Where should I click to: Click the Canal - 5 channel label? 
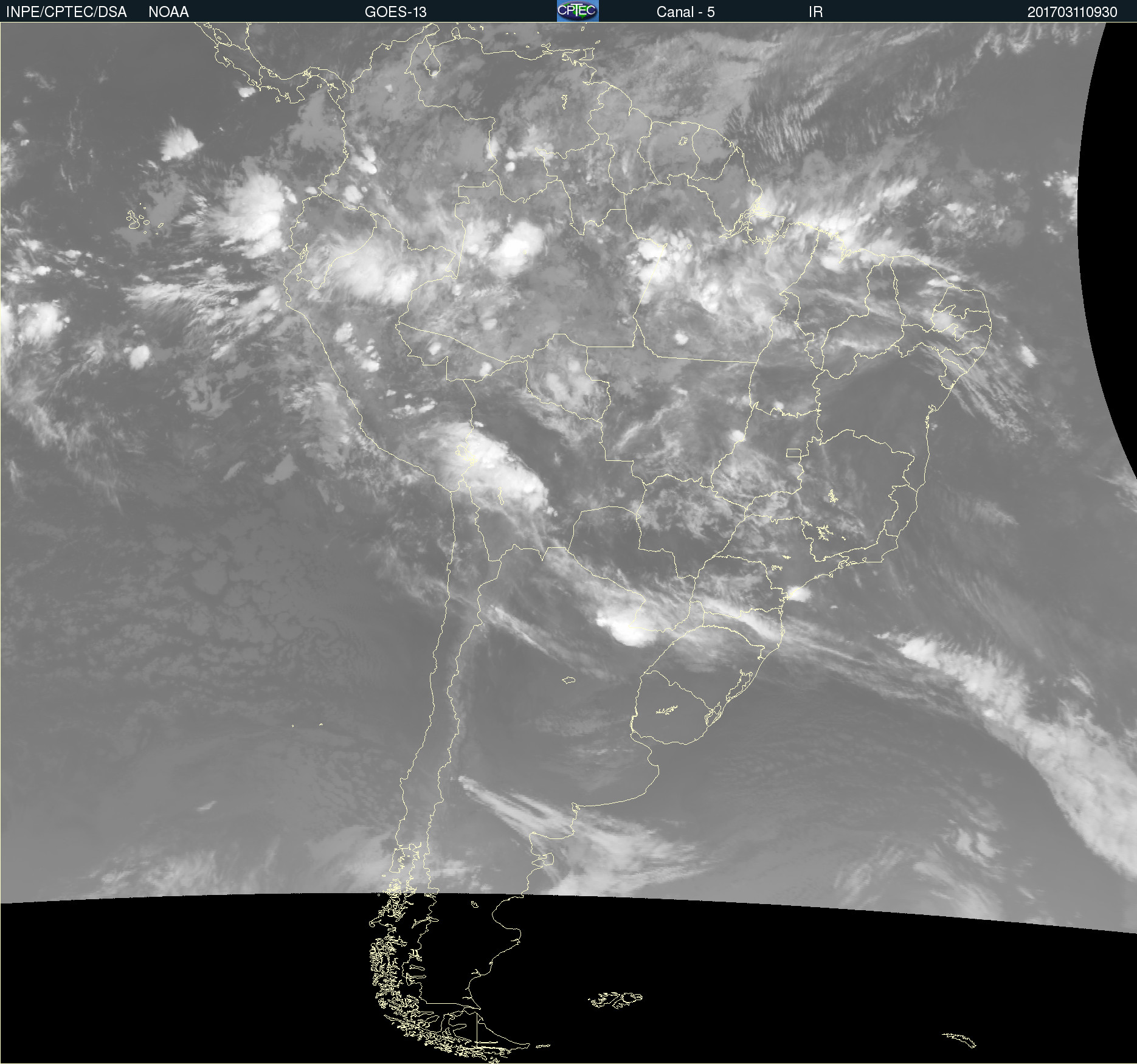tap(685, 12)
